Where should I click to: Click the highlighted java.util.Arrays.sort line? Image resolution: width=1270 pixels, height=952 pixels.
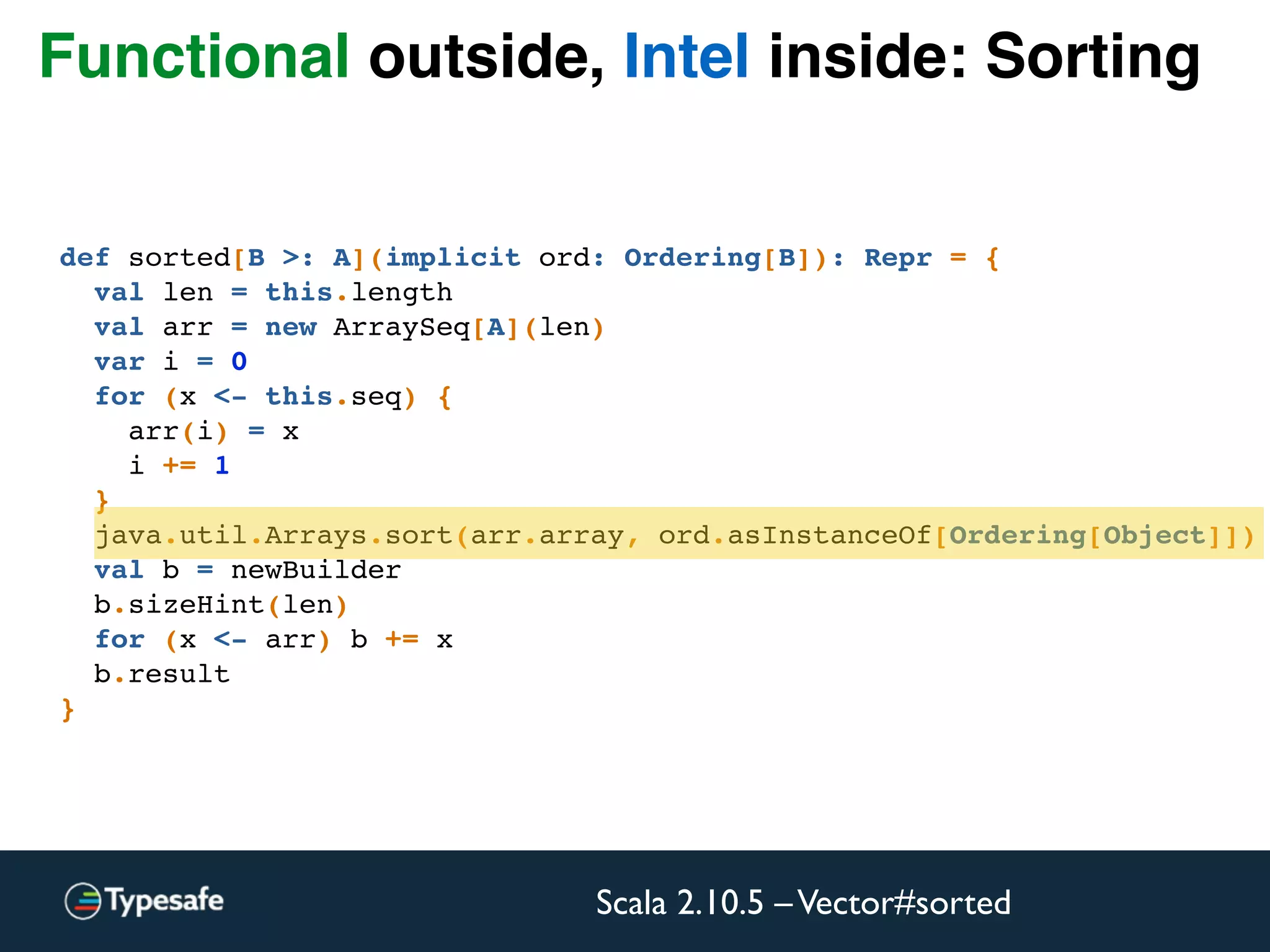coord(678,534)
